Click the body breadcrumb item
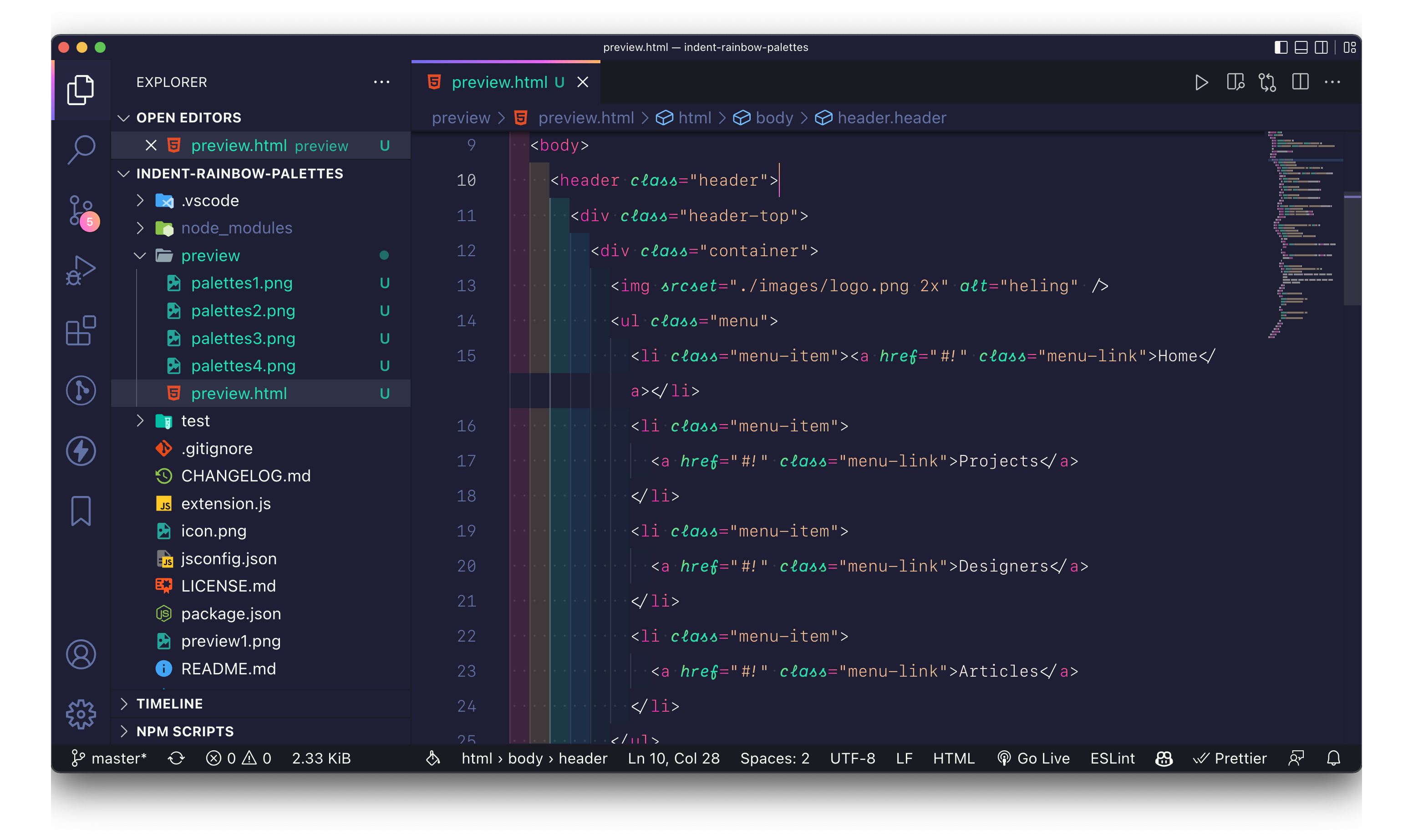1413x840 pixels. tap(773, 118)
